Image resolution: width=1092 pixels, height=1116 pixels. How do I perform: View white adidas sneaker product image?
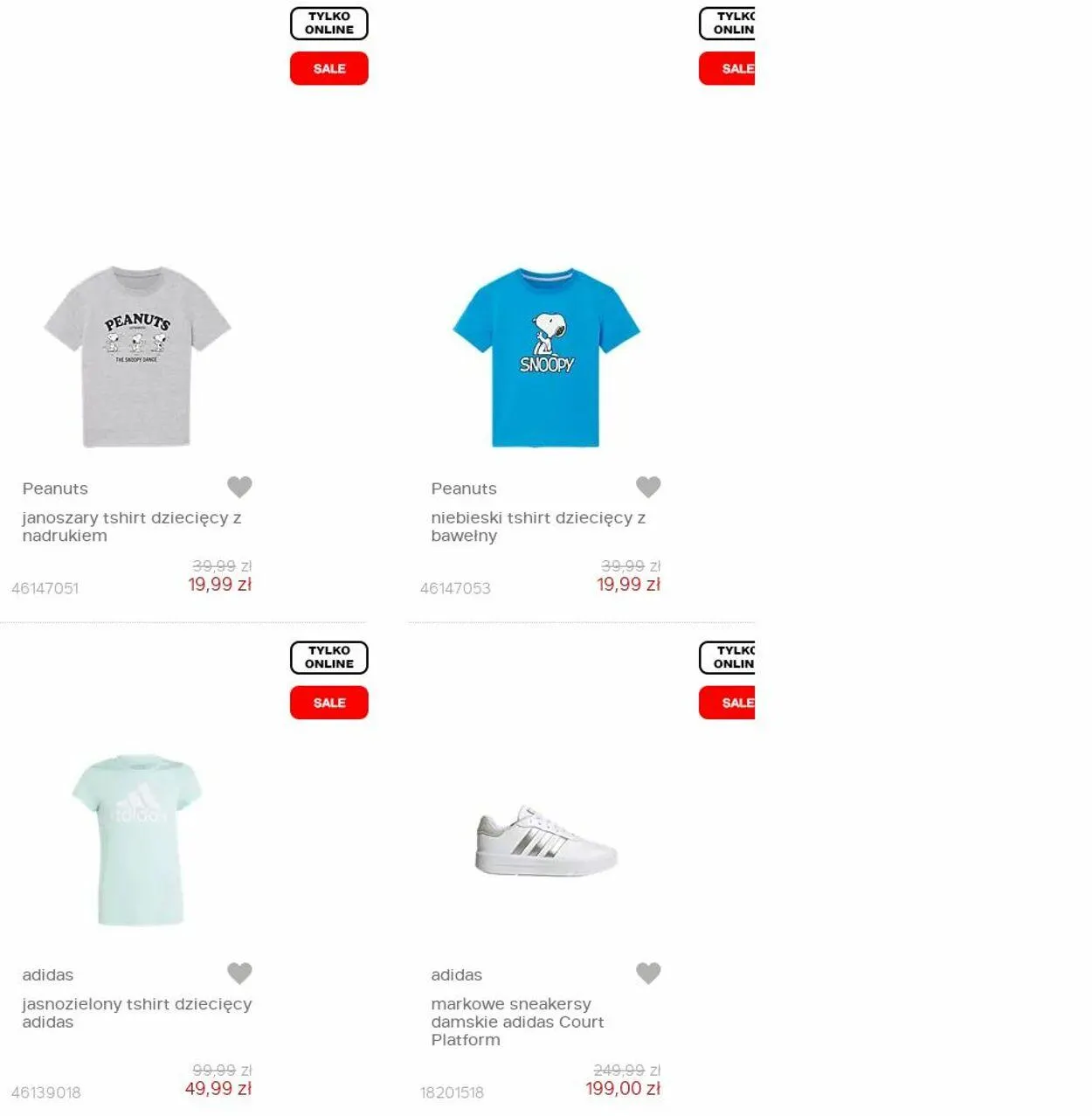point(547,840)
